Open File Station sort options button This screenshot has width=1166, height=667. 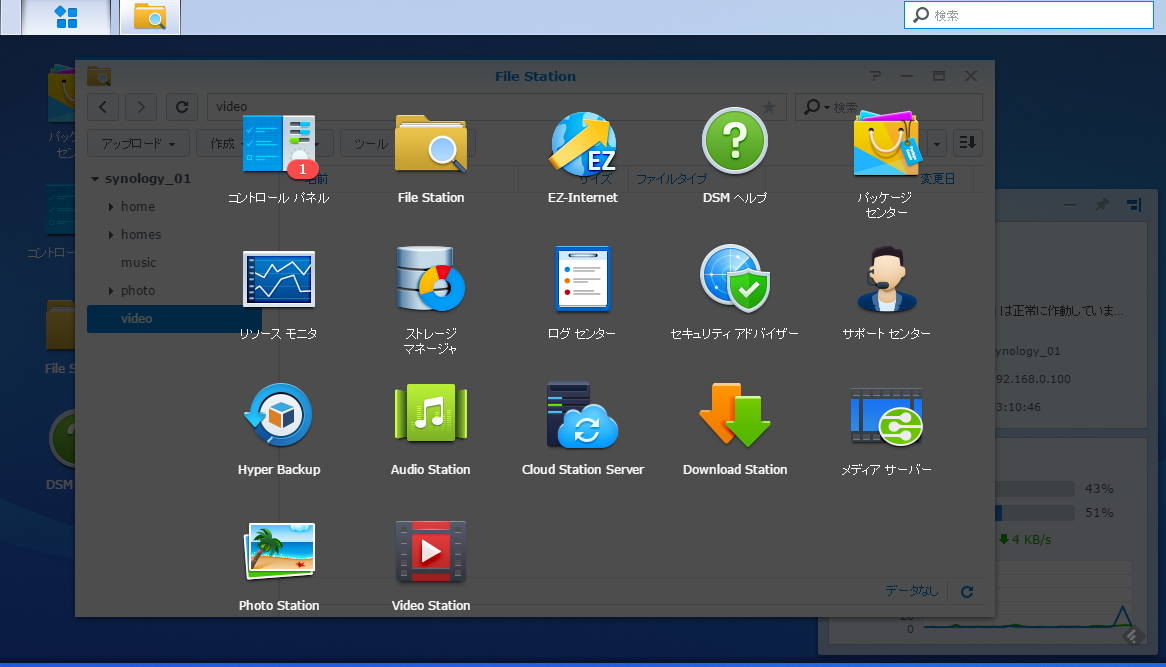[967, 143]
